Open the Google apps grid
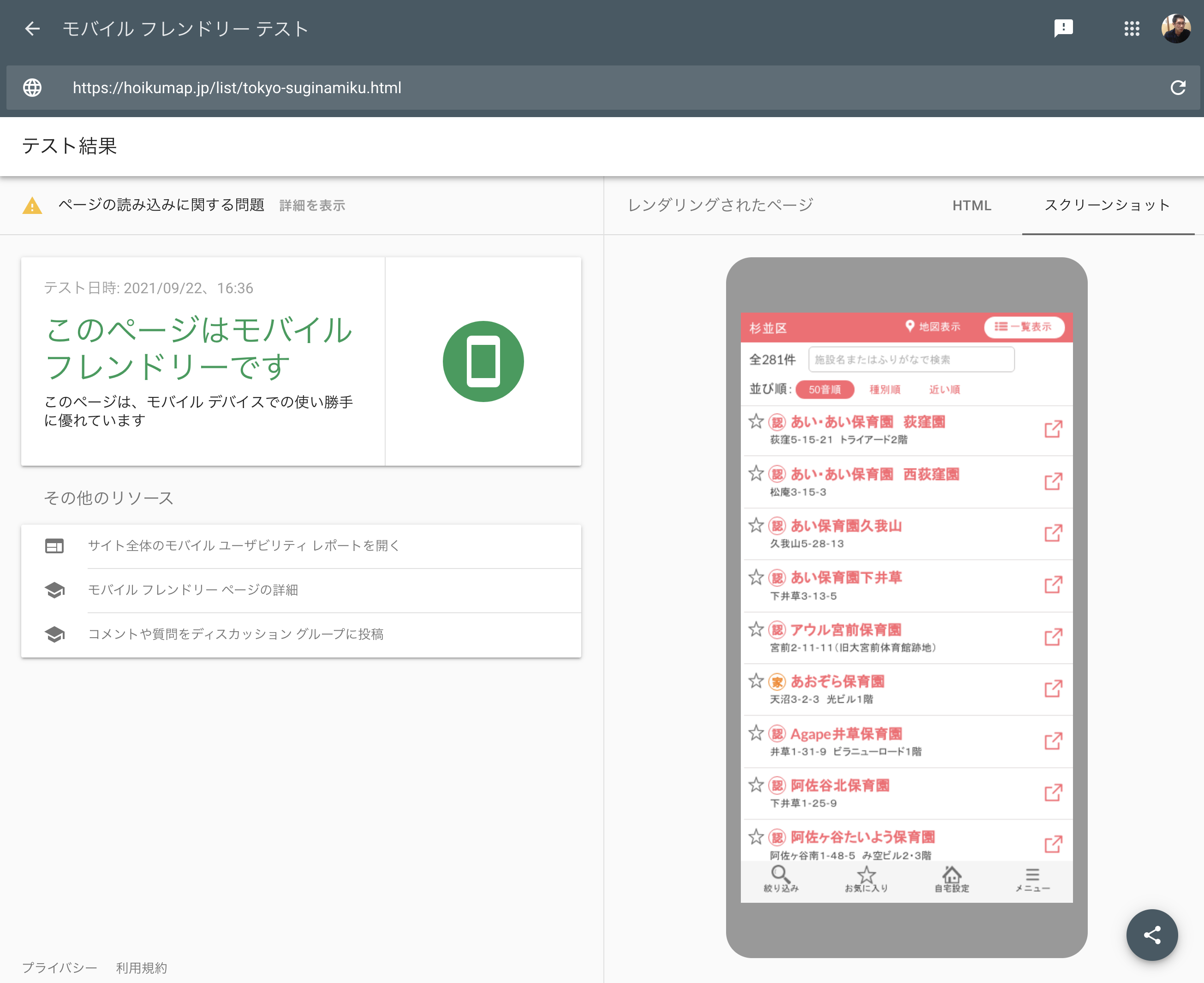Screen dimensions: 1204x983 (x=1132, y=28)
